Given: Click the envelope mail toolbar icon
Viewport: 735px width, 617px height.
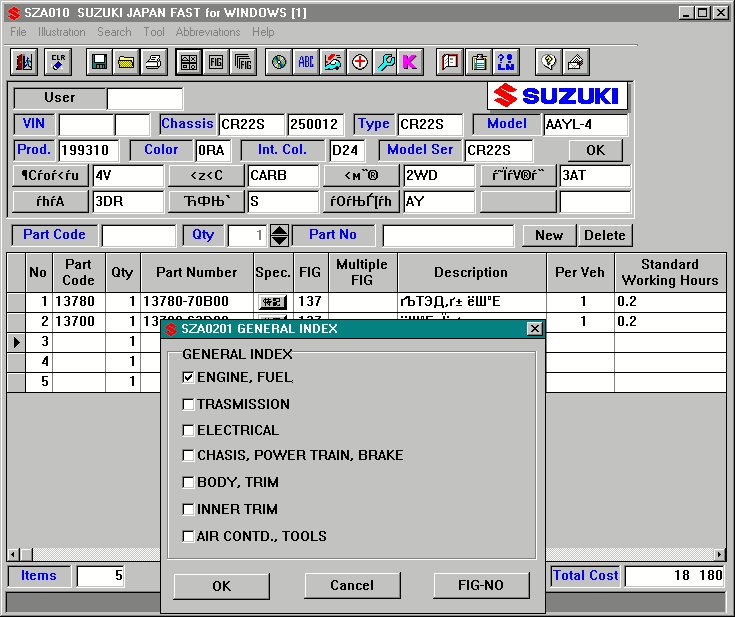Looking at the screenshot, I should [576, 62].
